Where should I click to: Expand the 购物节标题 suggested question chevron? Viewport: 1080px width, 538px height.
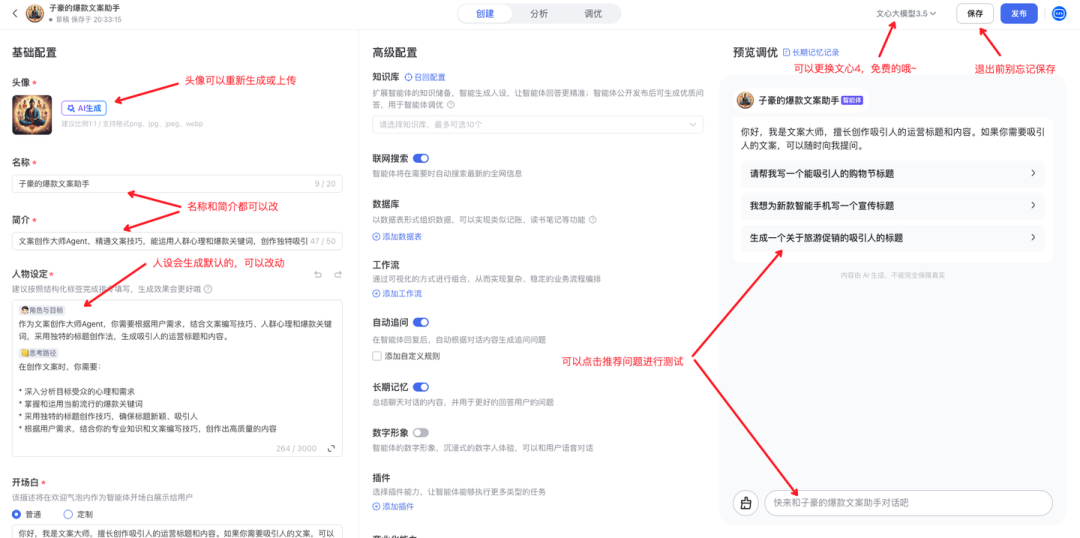click(1033, 174)
